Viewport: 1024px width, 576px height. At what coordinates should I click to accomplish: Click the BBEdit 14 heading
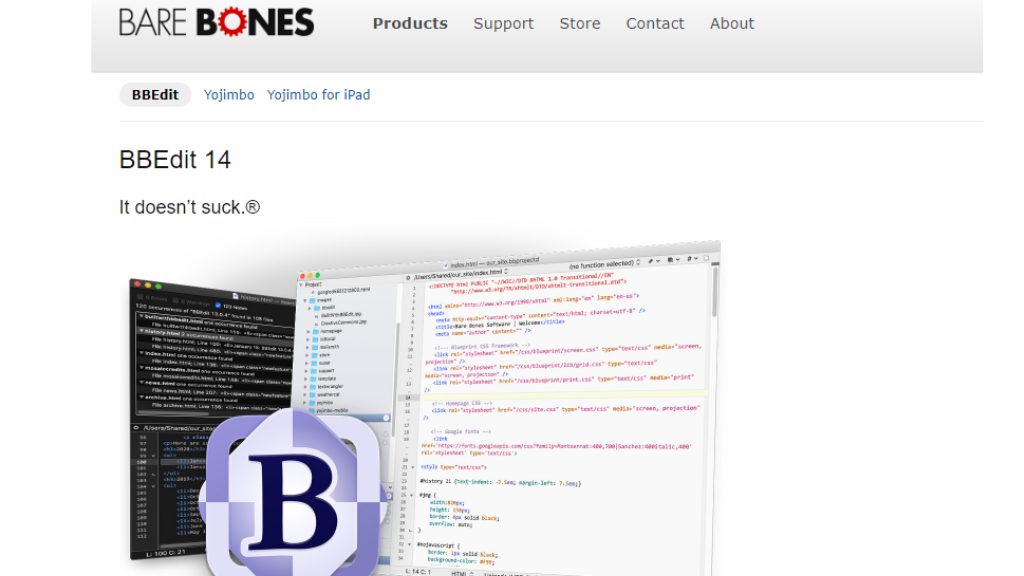175,160
